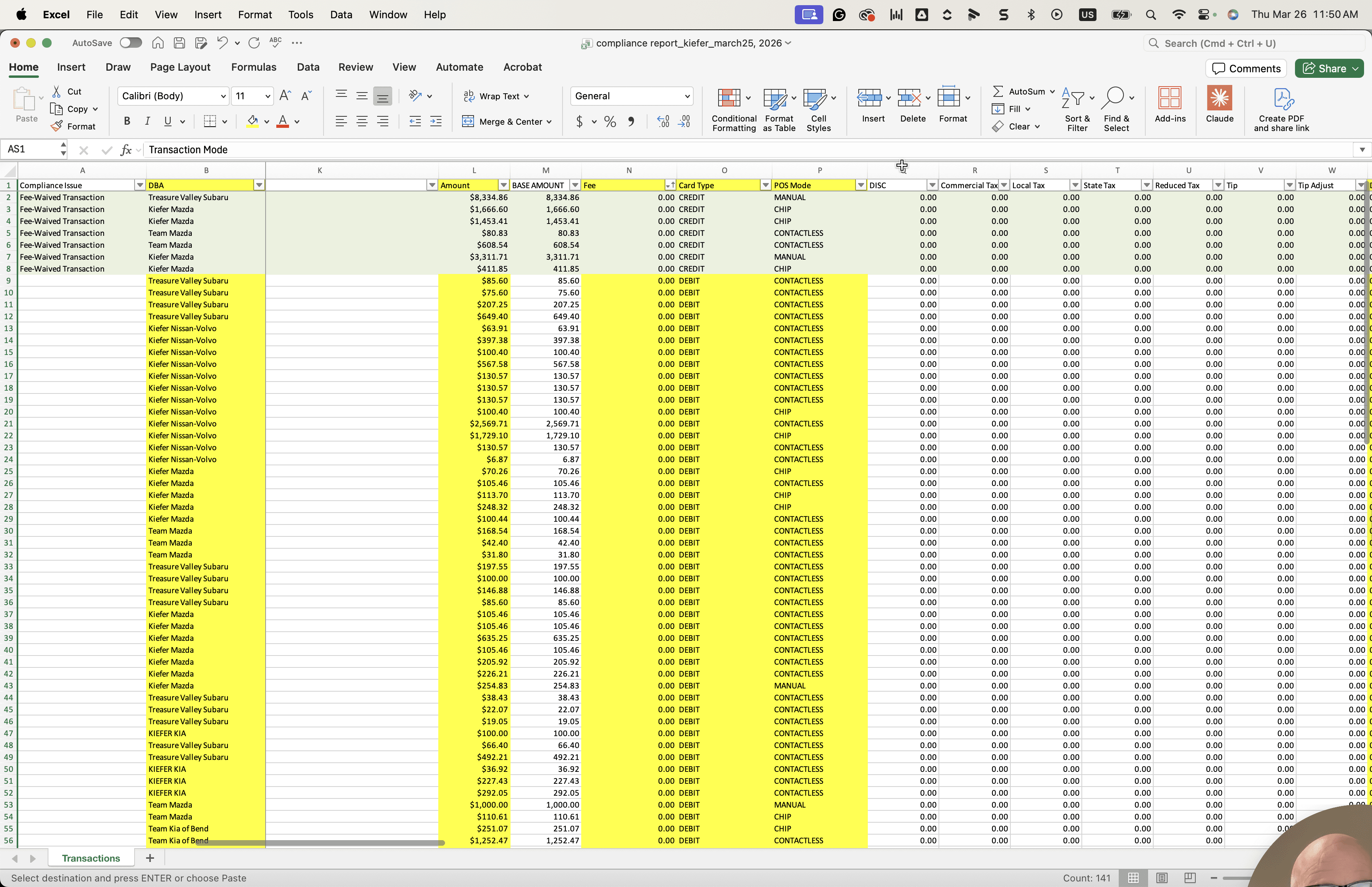Launch the Claude add-in
Viewport: 1372px width, 887px height.
(1220, 105)
